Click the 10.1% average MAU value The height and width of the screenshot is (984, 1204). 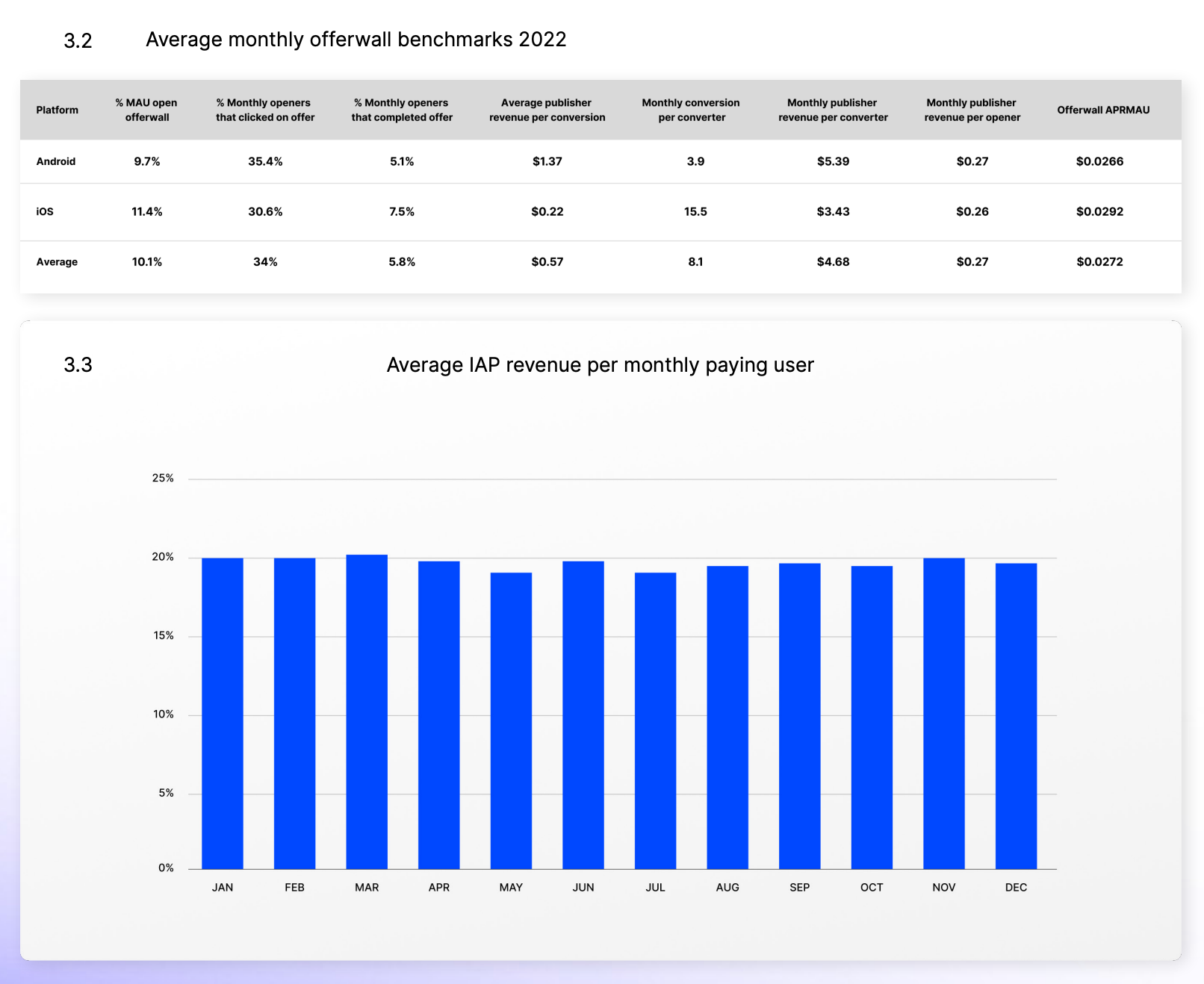[x=147, y=262]
